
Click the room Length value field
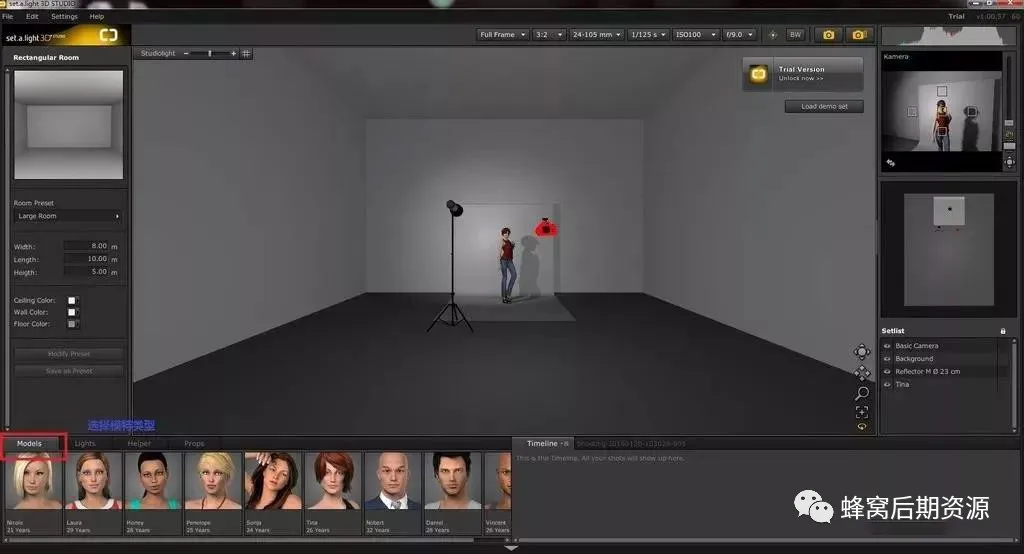86,259
